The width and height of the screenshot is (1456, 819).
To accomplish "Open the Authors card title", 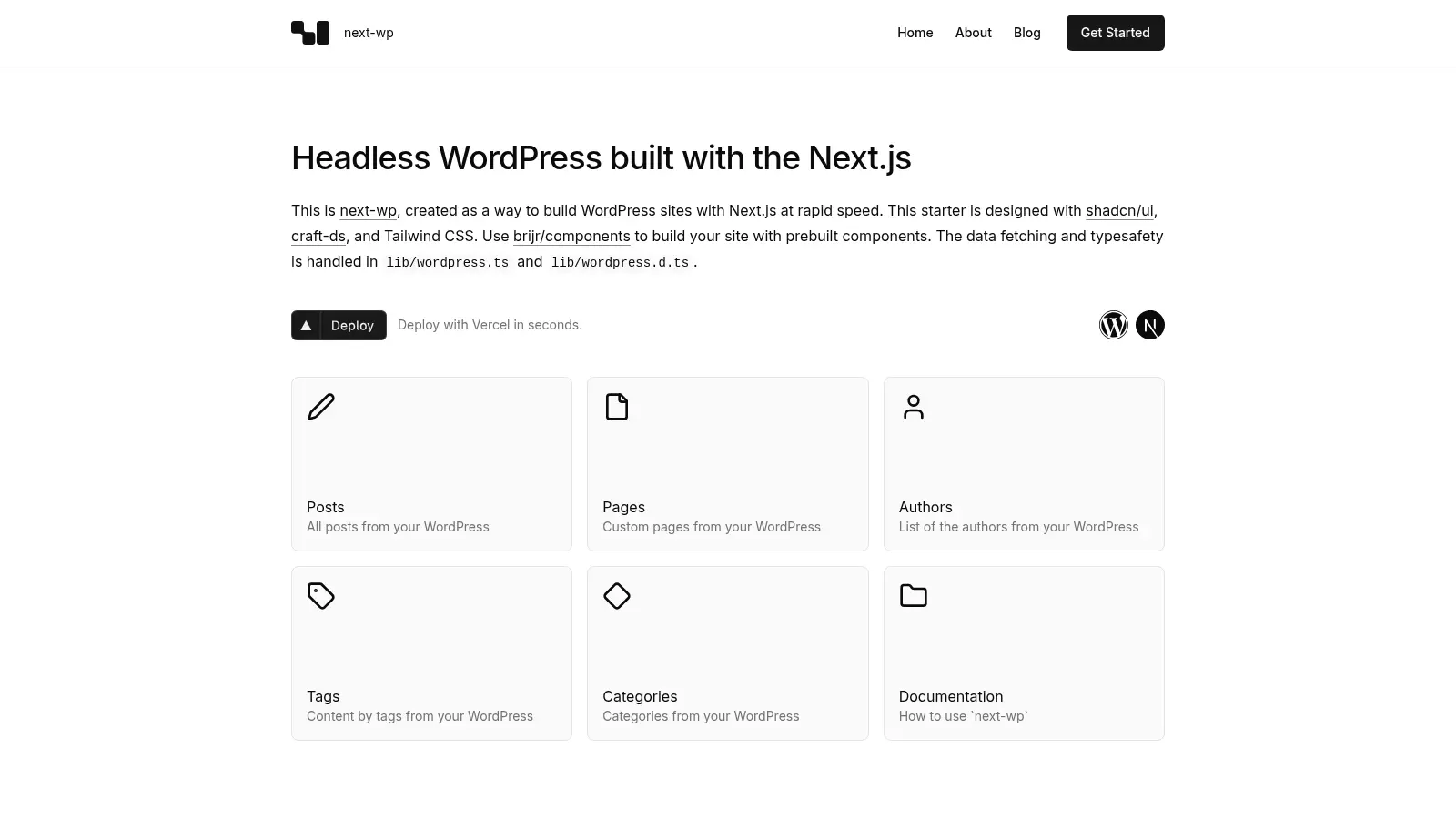I will click(x=925, y=507).
